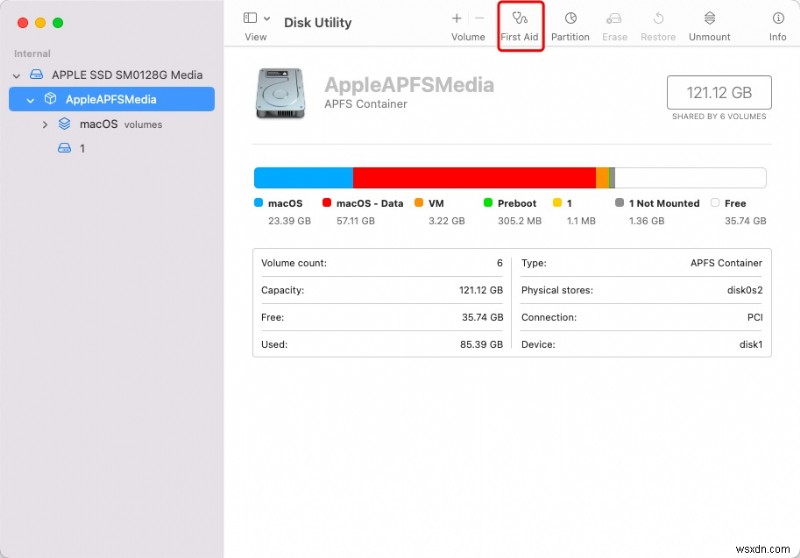800x558 pixels.
Task: Click the orange VM legend swatch
Action: (419, 203)
